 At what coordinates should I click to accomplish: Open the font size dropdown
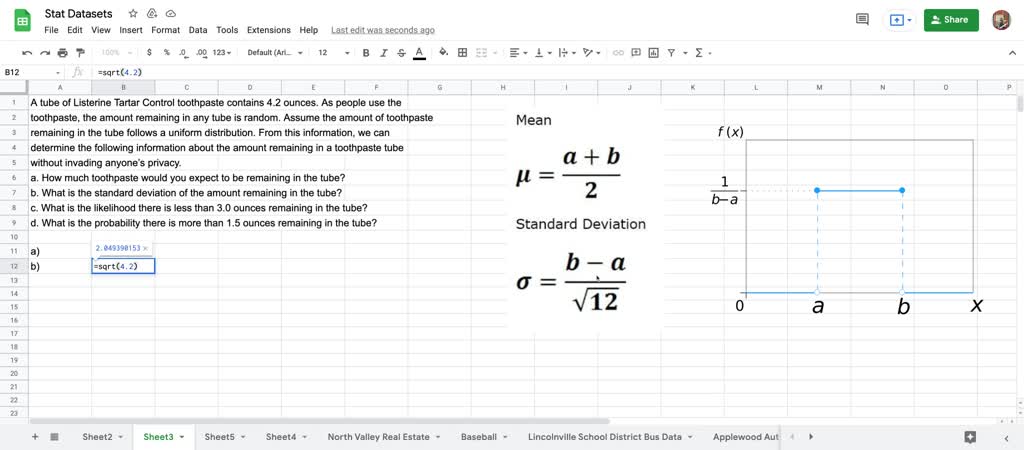point(333,53)
